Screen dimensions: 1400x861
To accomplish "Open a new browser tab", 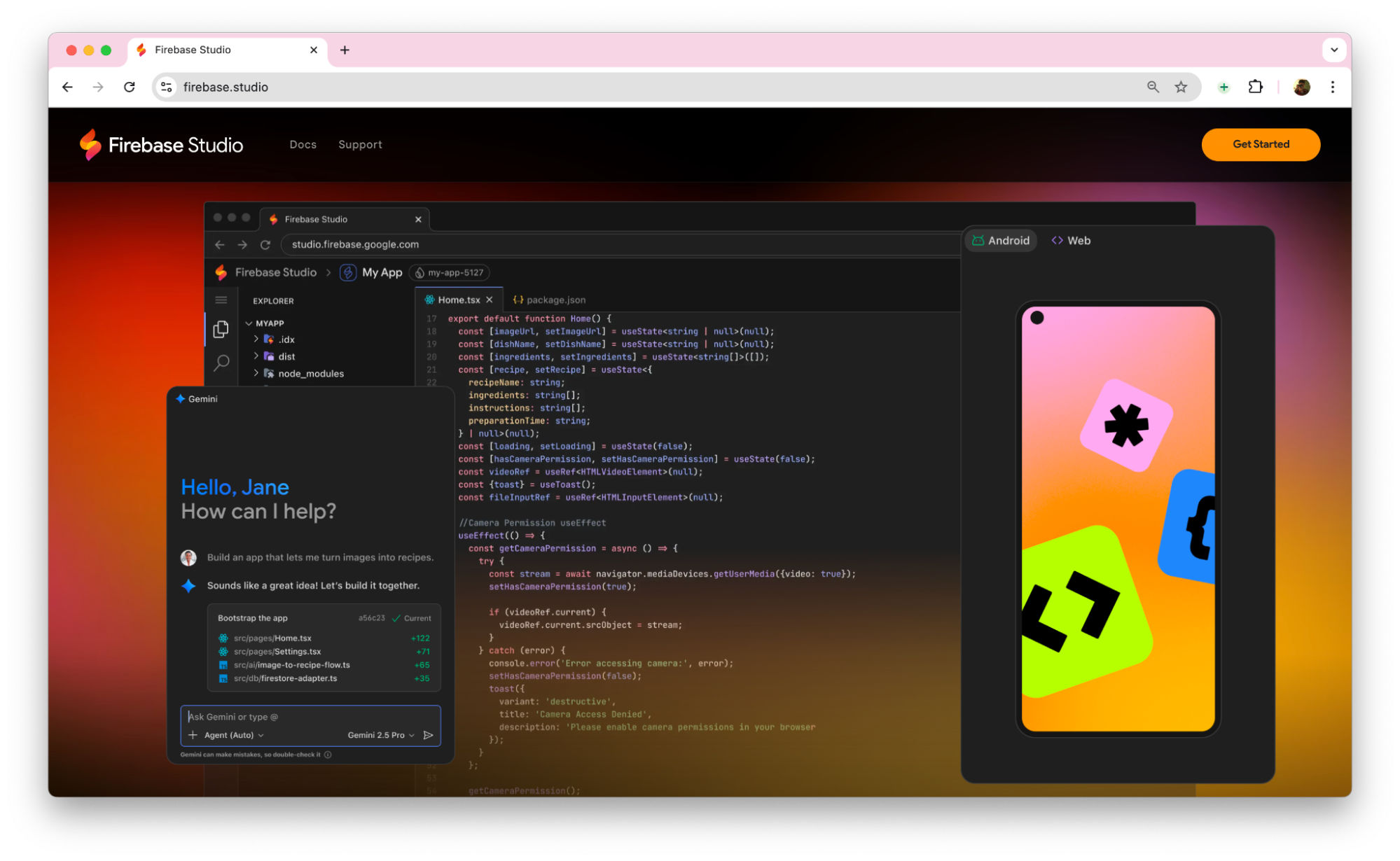I will click(x=345, y=50).
